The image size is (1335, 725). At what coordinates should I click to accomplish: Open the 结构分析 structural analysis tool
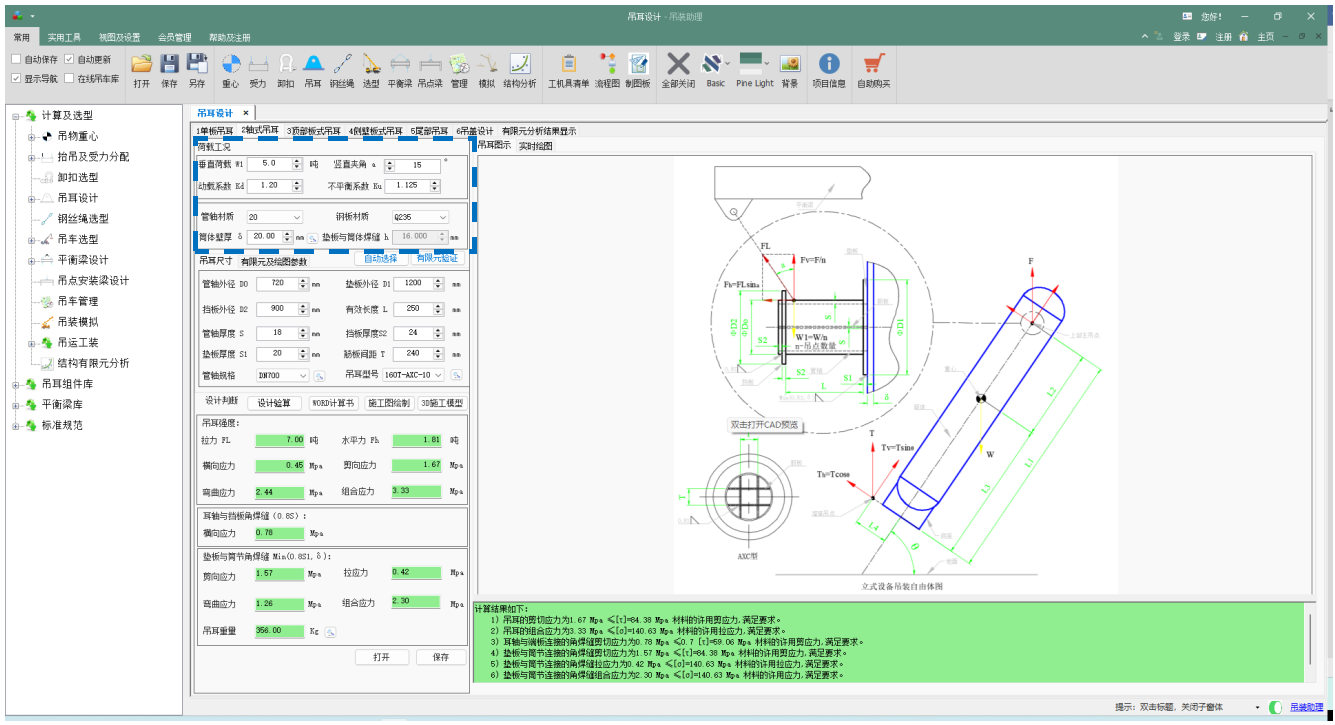pyautogui.click(x=519, y=63)
